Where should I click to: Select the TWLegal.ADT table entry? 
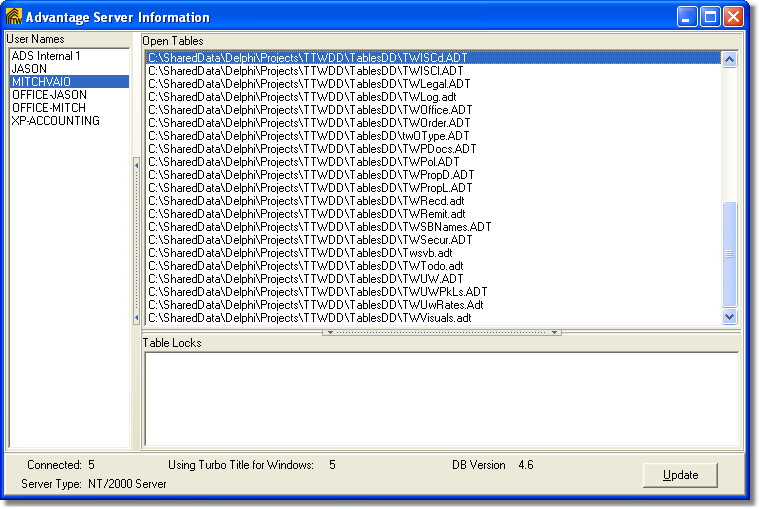[x=309, y=84]
